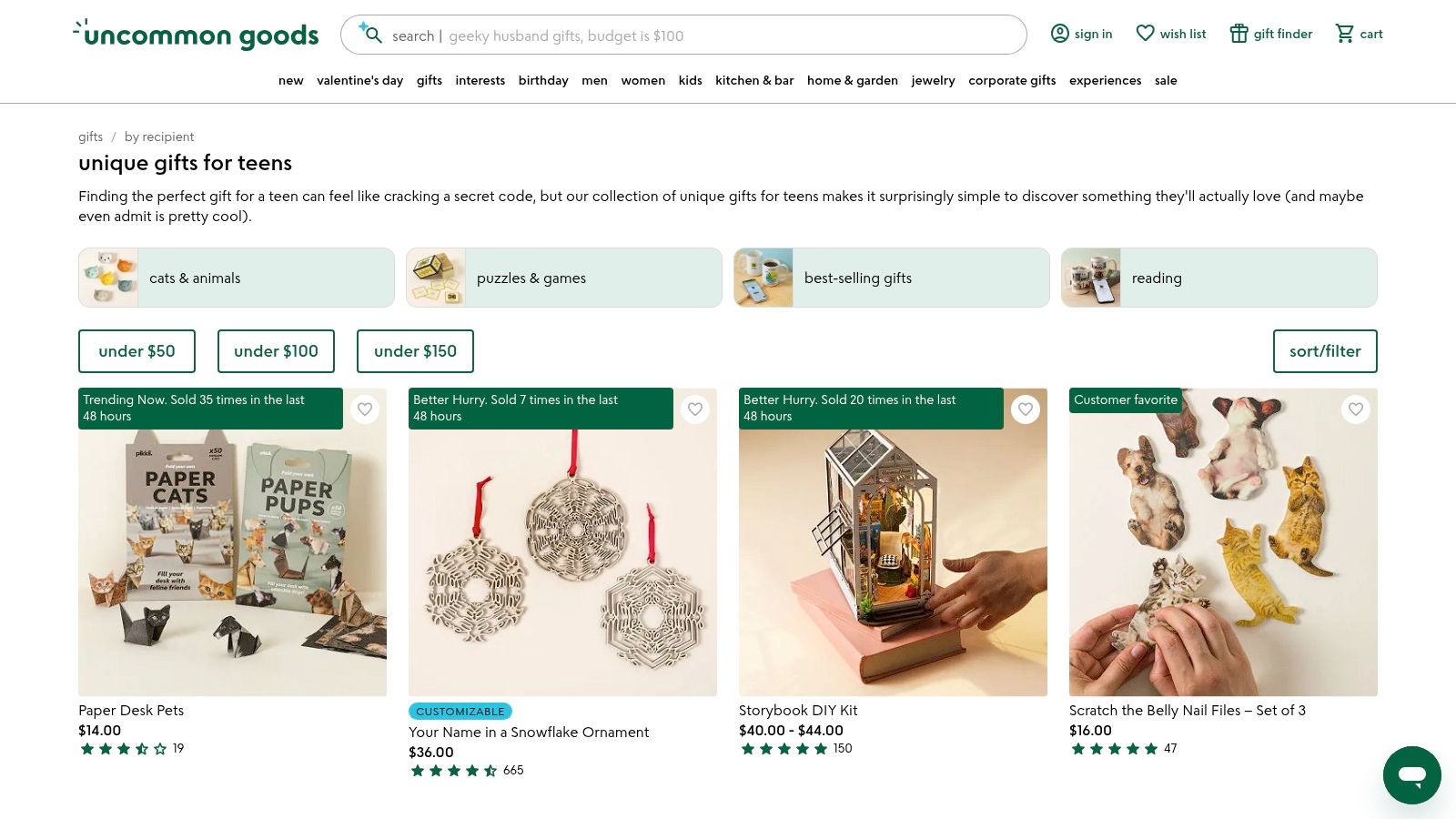Image resolution: width=1456 pixels, height=819 pixels.
Task: Open the sort/filter panel
Action: [1325, 351]
